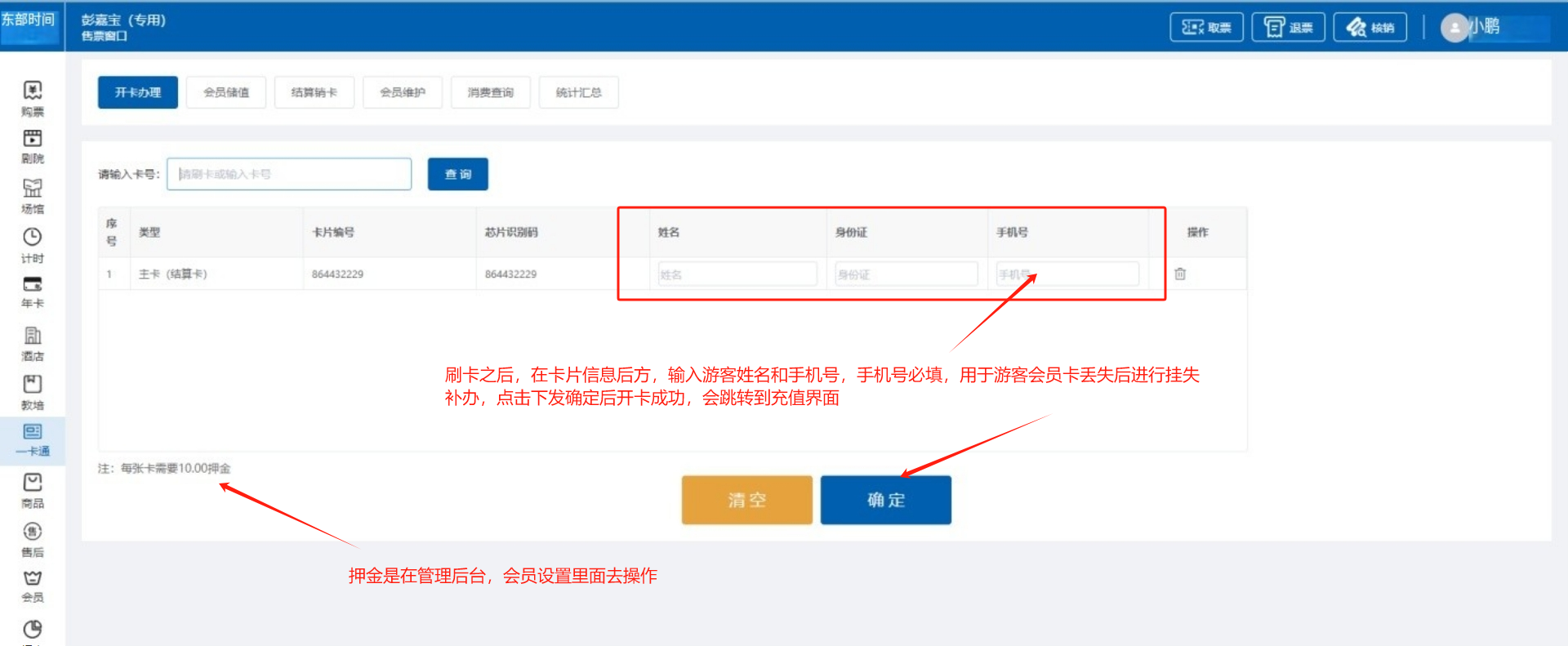
Task: Click the 查询 search button
Action: coord(458,174)
